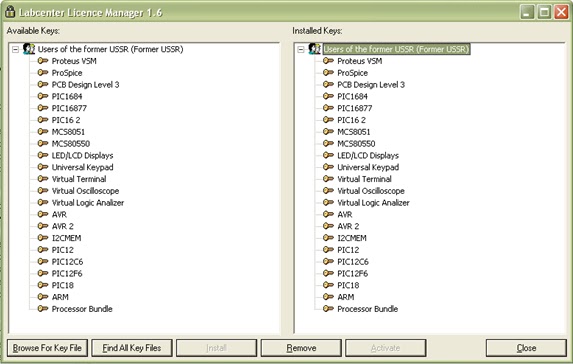
Task: Click key icon beside Universal Keypad in Available Keys
Action: (43, 167)
